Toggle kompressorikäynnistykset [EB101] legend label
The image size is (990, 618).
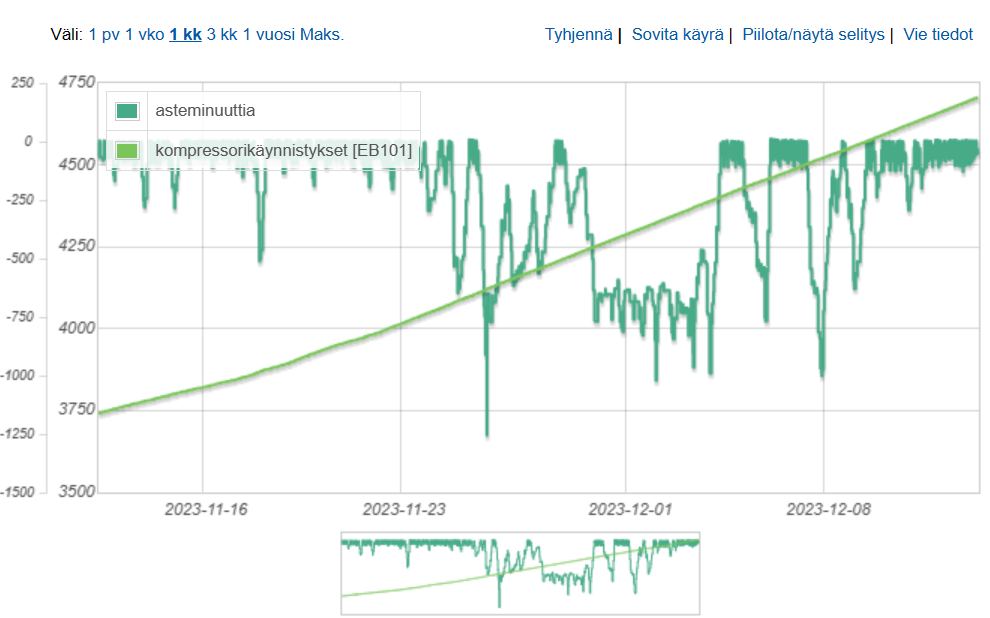[284, 150]
